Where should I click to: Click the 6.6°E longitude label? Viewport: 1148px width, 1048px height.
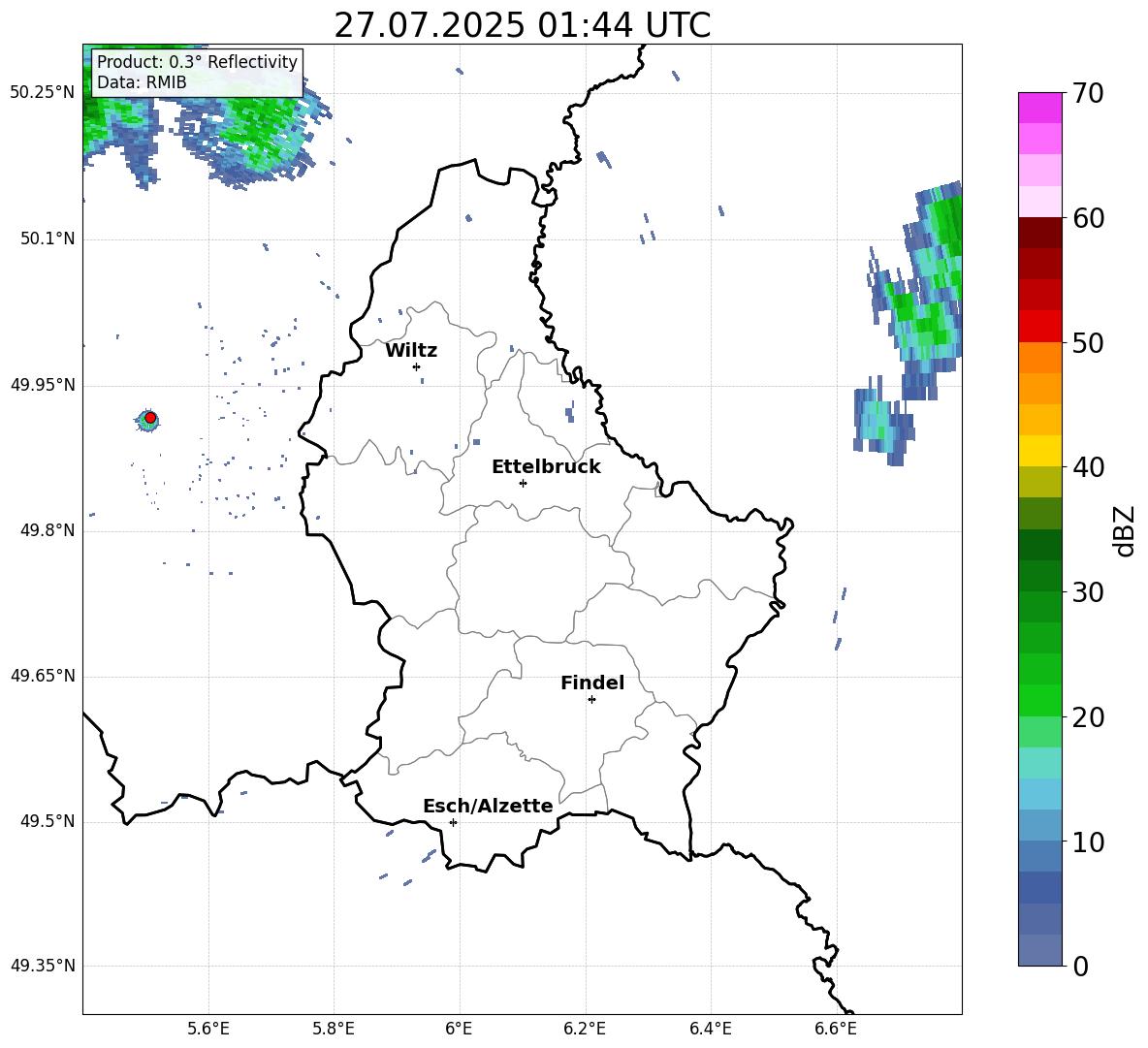click(836, 1029)
